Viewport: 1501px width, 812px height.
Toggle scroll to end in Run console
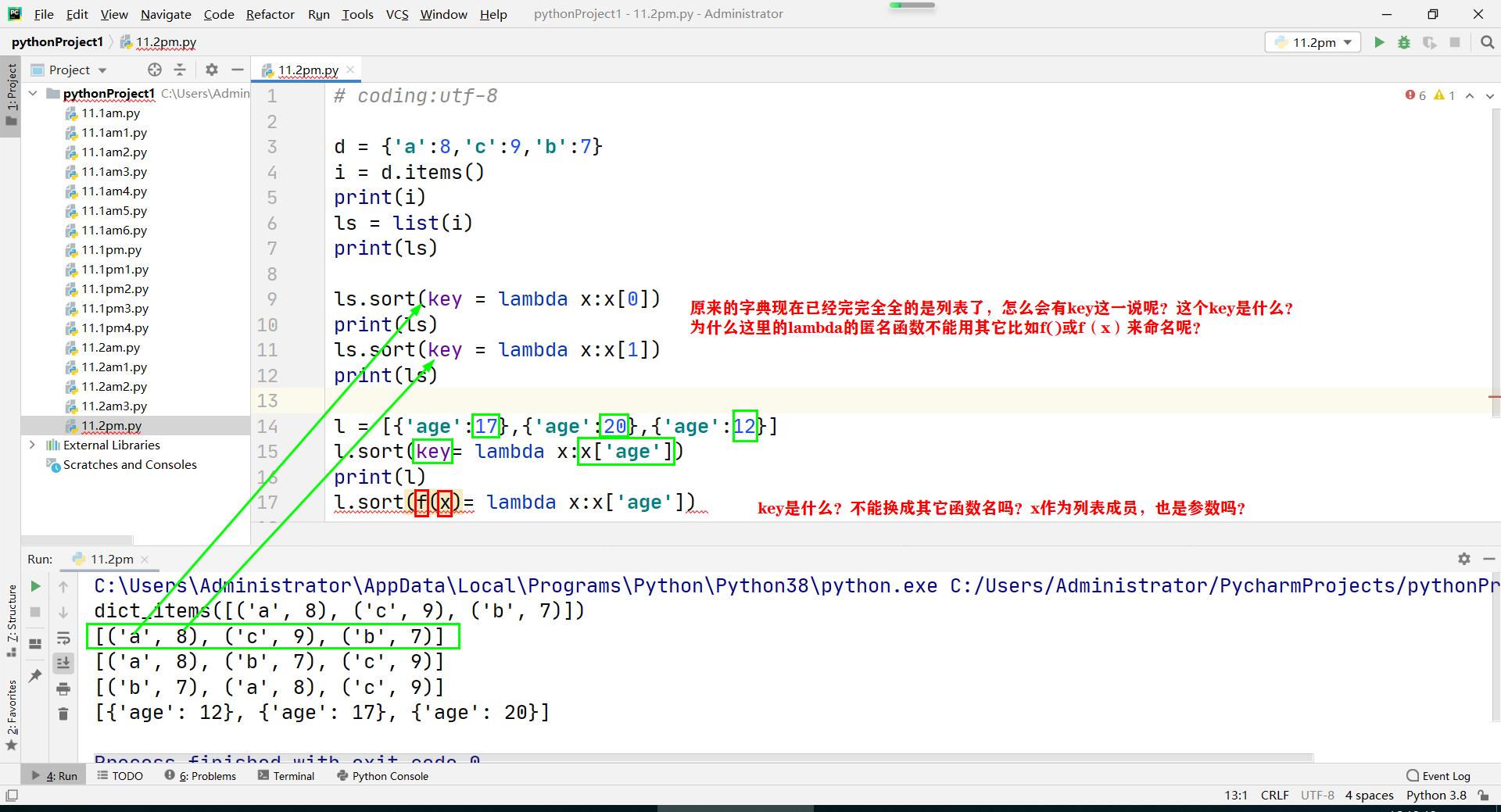(x=63, y=664)
